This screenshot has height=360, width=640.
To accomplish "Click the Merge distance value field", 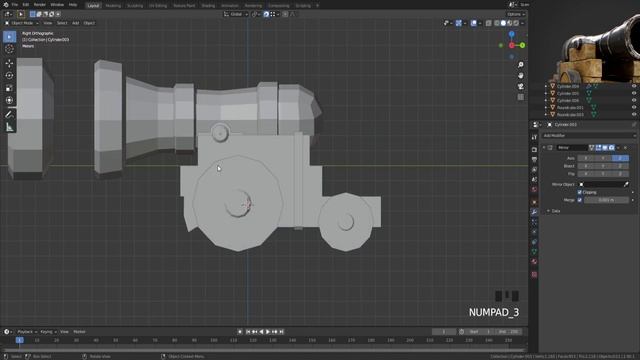I will click(x=607, y=200).
